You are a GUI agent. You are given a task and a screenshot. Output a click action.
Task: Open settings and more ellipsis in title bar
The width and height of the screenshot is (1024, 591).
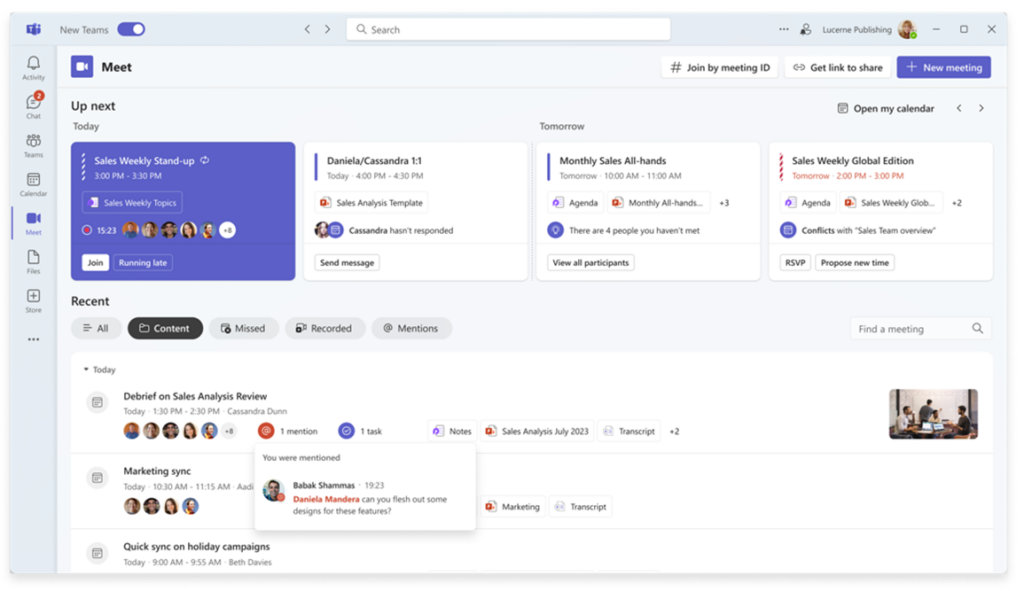[x=783, y=29]
